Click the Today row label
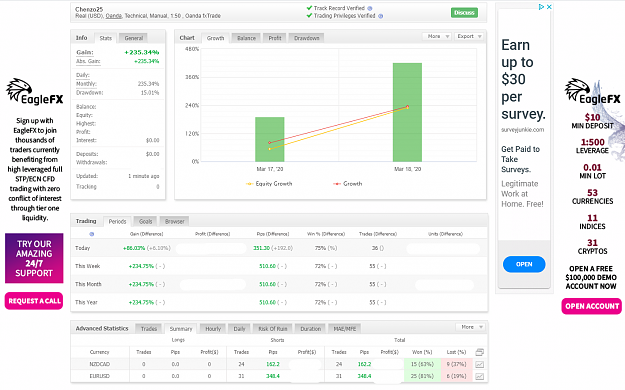Image resolution: width=625 pixels, height=390 pixels. tap(83, 248)
